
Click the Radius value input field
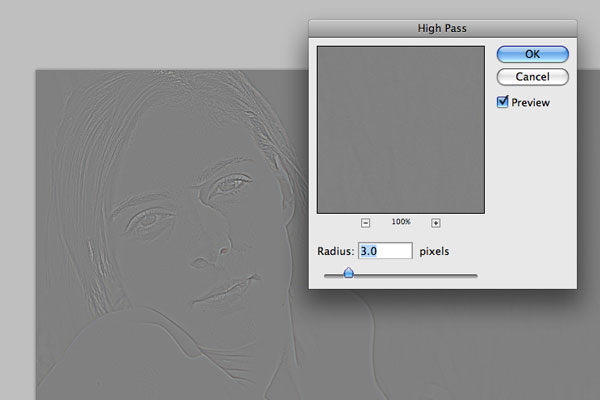coord(385,251)
